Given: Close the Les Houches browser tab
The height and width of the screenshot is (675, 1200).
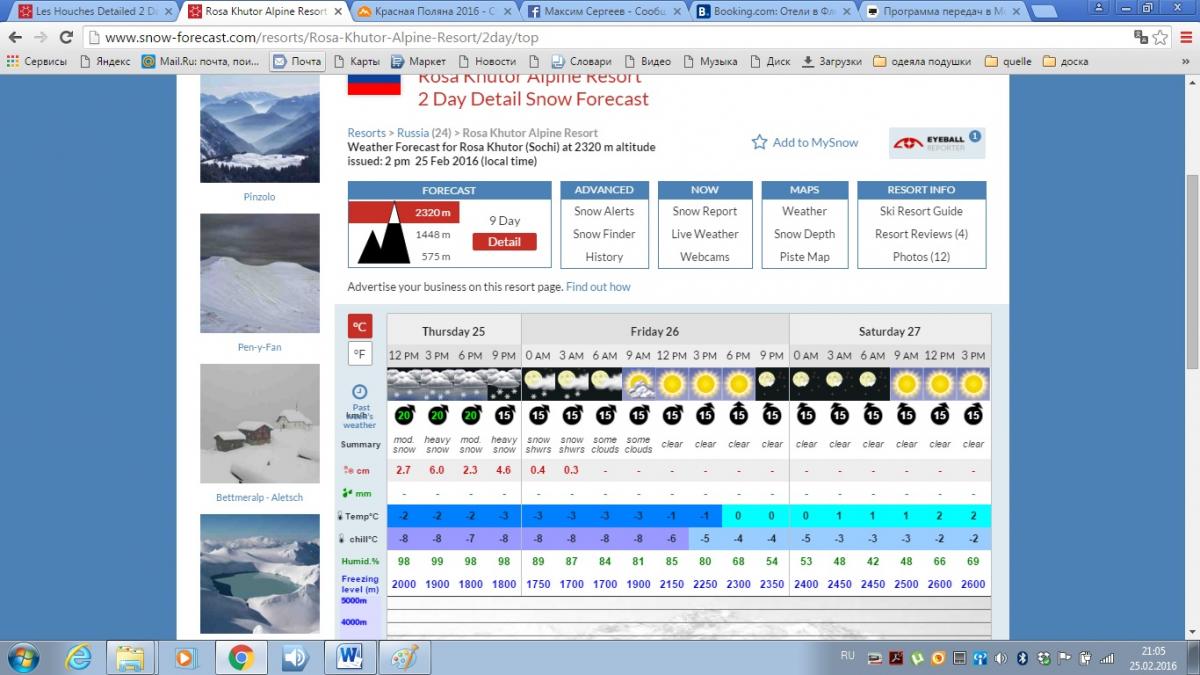Looking at the screenshot, I should pyautogui.click(x=169, y=12).
